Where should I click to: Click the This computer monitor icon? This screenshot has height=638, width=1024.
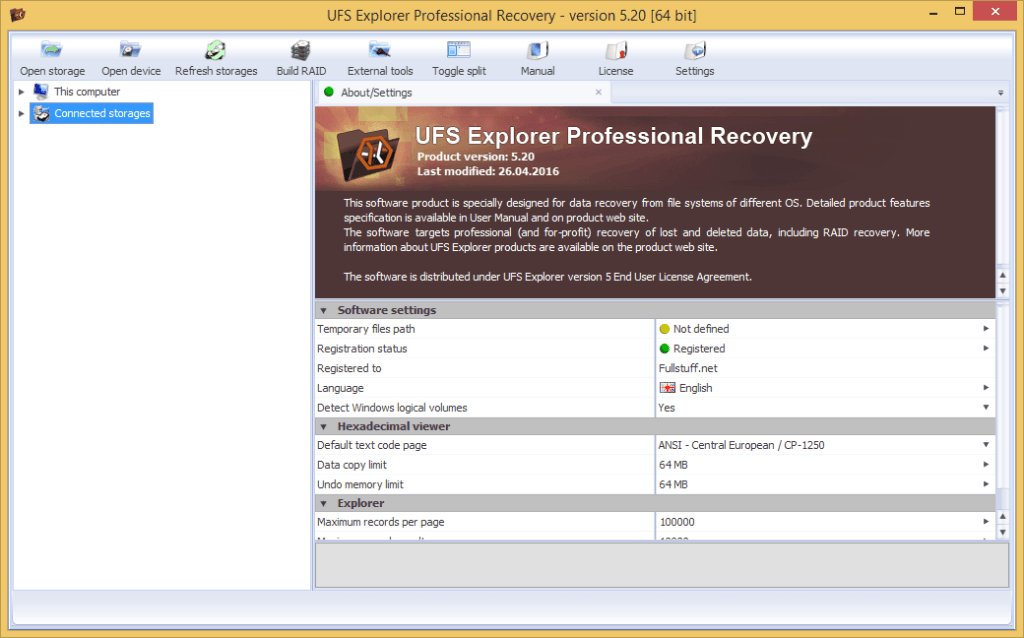pyautogui.click(x=41, y=91)
